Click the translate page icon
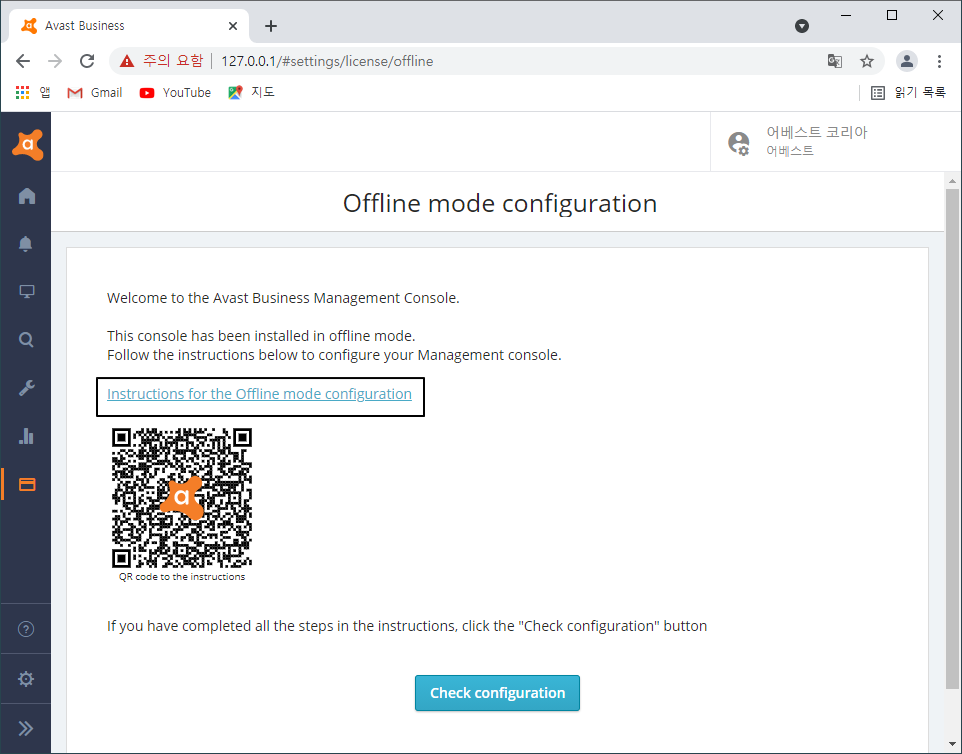The image size is (962, 754). [x=834, y=61]
